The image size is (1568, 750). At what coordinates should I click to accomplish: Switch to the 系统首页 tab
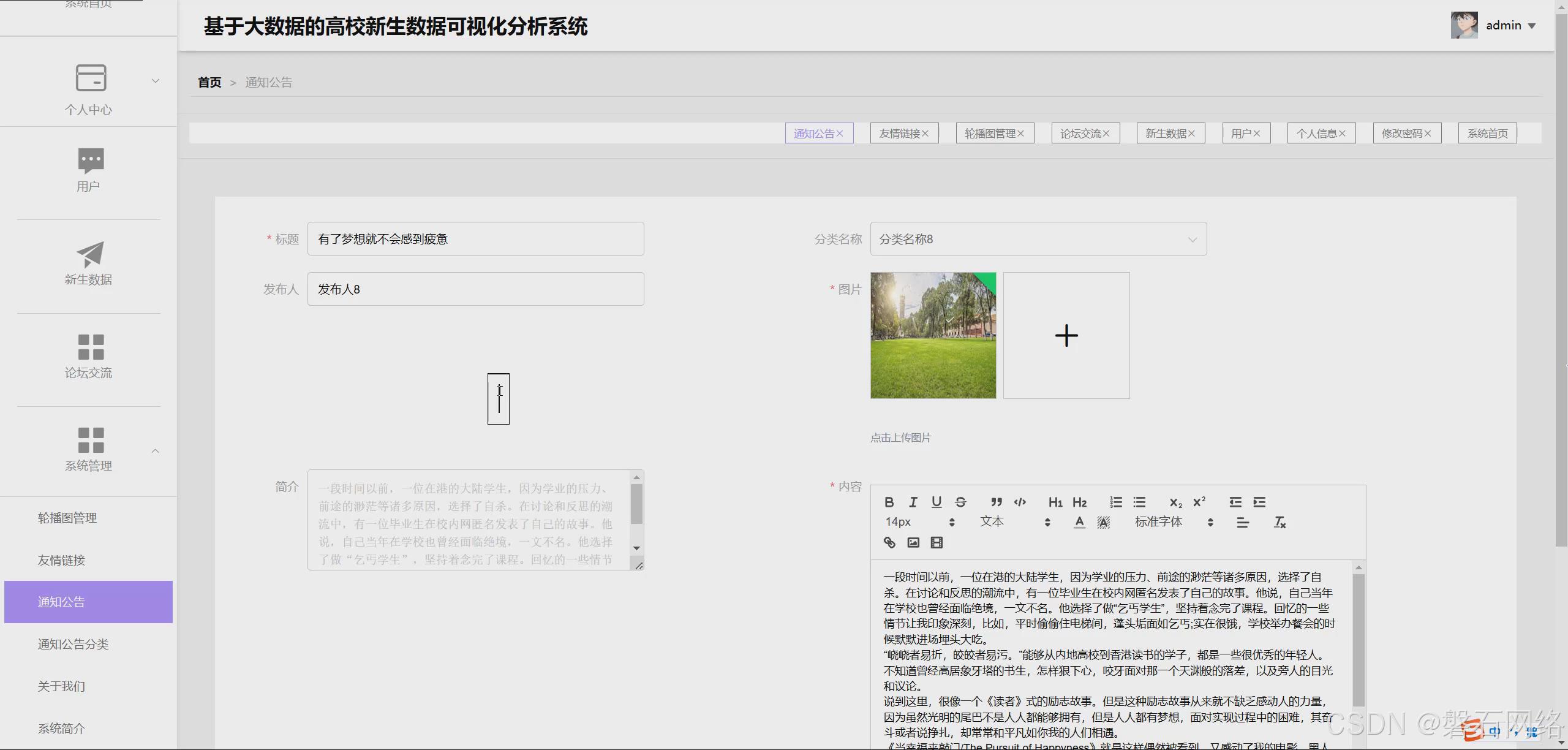pos(1487,134)
